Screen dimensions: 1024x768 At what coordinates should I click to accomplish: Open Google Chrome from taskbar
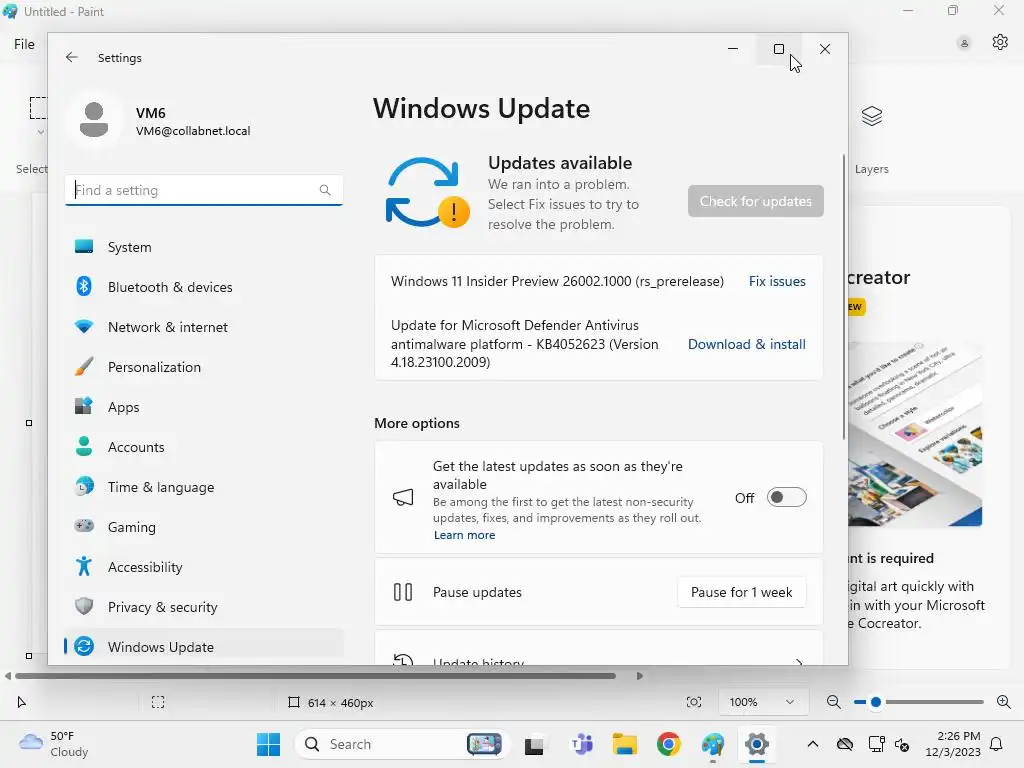coord(668,744)
